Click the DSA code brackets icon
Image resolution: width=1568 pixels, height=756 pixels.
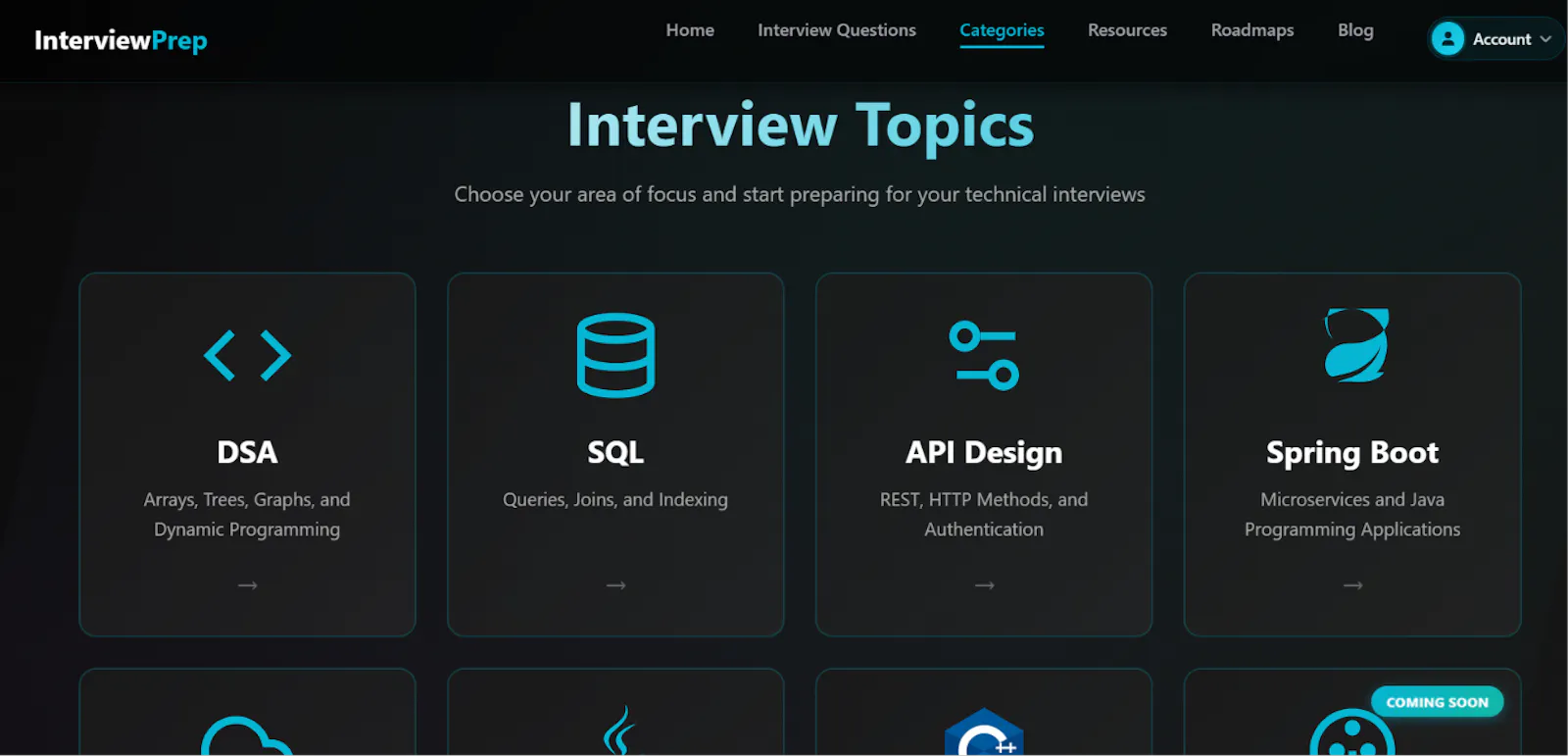(x=247, y=355)
